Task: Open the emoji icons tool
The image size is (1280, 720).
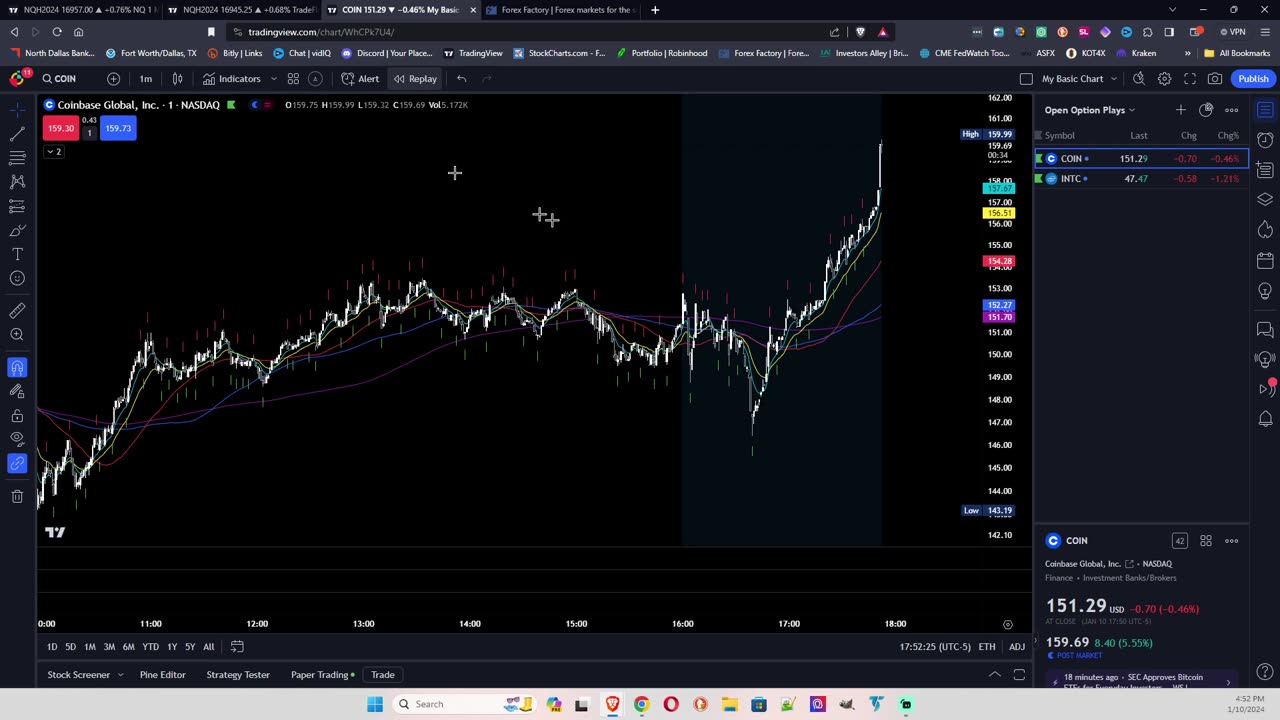Action: tap(17, 278)
